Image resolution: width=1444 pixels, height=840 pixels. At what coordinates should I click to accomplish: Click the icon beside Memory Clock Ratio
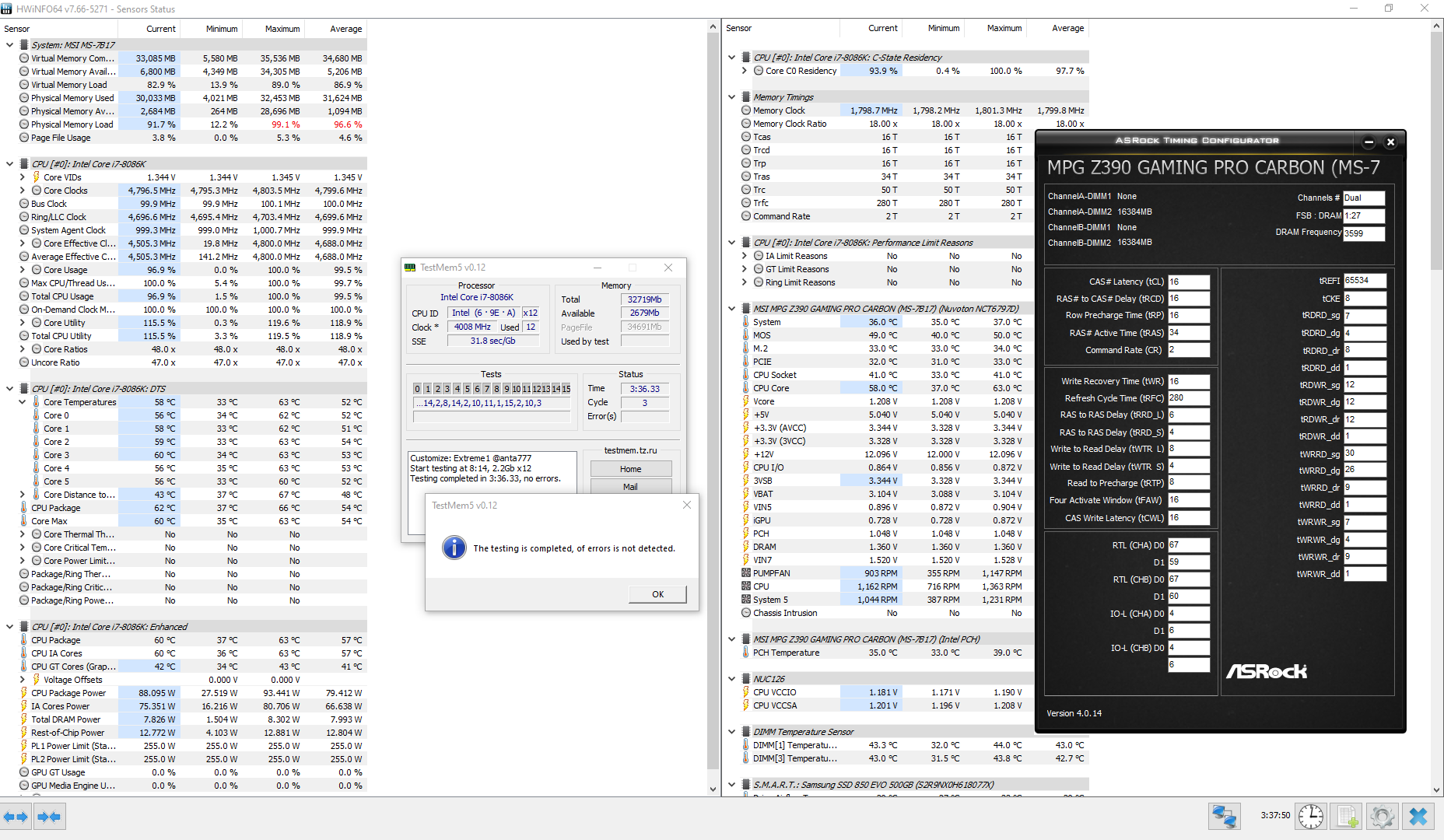[x=745, y=124]
